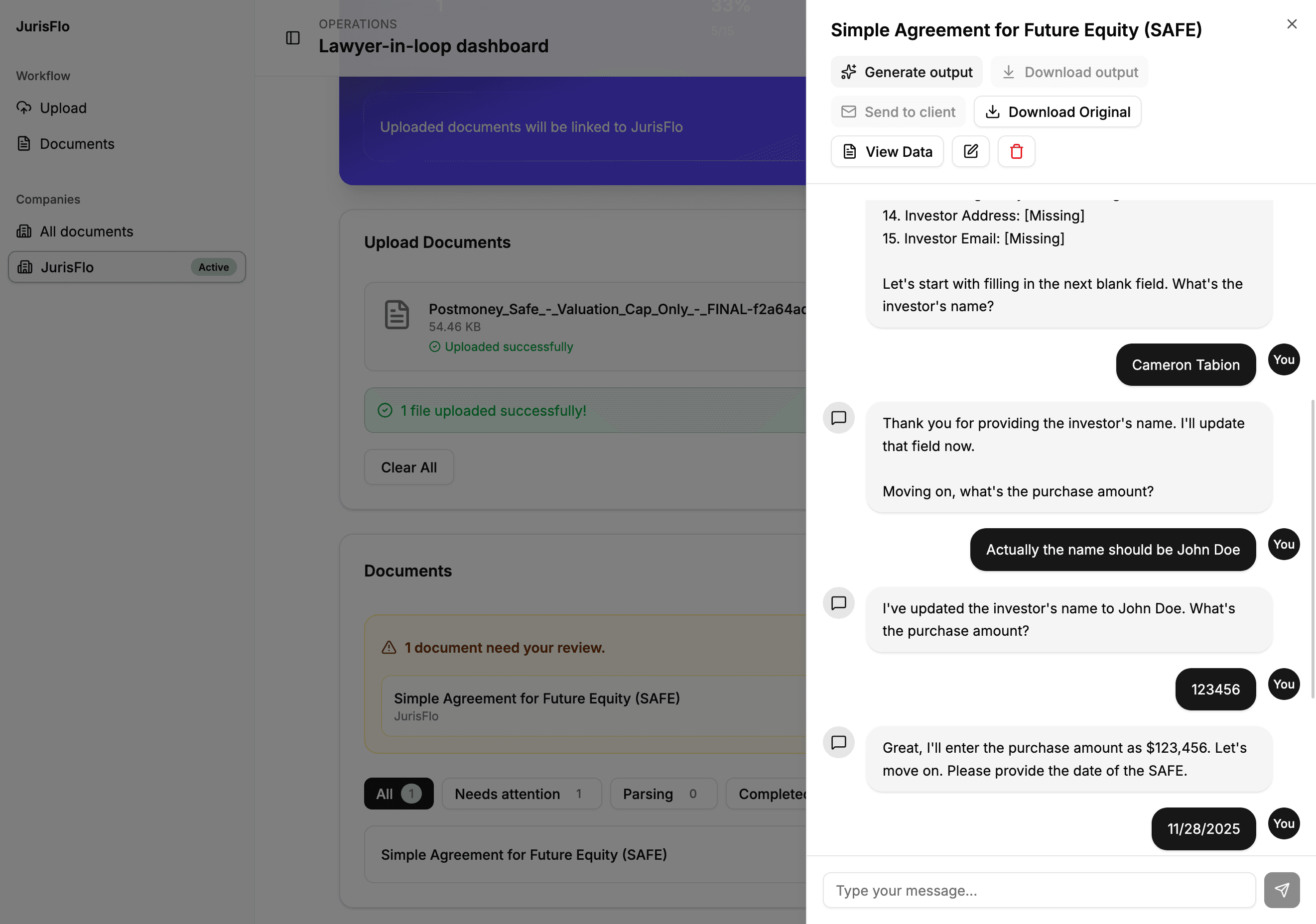Screen dimensions: 1316x924
Task: Send the chat message using the paper plane icon
Action: [x=1282, y=890]
